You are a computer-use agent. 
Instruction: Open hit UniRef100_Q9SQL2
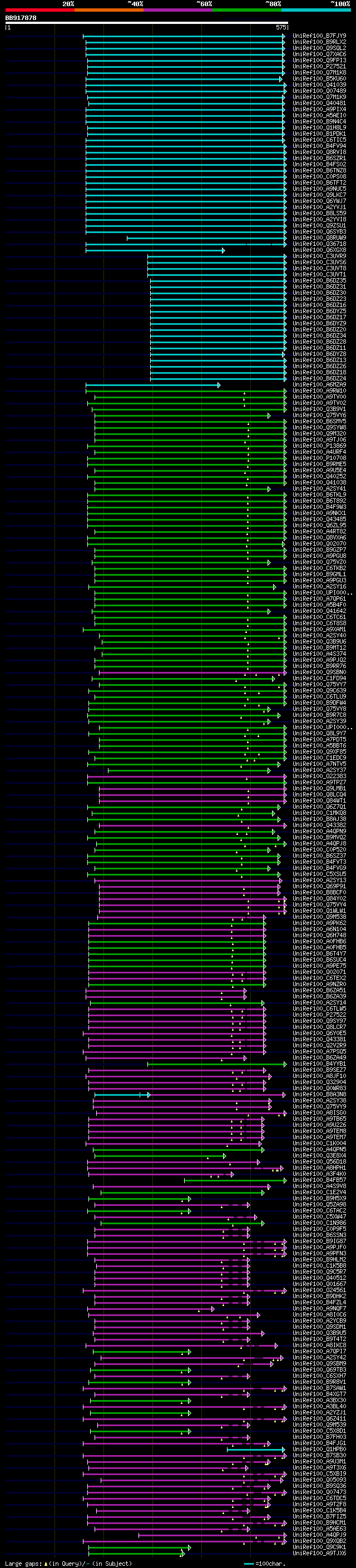pyautogui.click(x=319, y=48)
